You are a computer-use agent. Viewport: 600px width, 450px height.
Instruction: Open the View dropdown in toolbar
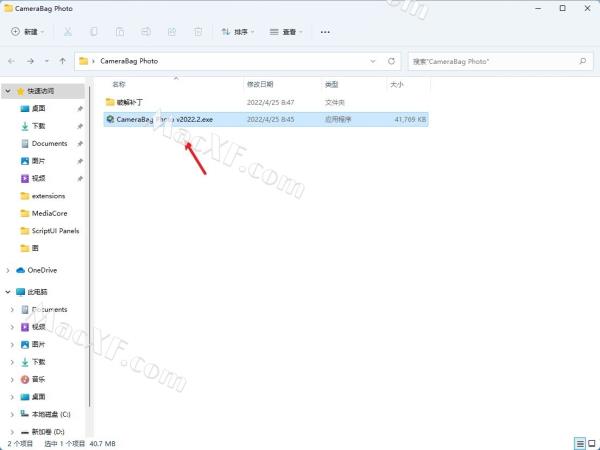285,32
